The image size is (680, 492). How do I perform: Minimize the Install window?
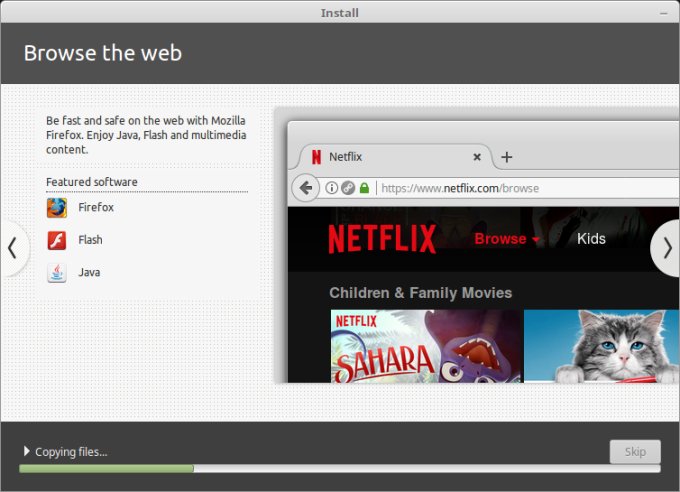coord(664,13)
